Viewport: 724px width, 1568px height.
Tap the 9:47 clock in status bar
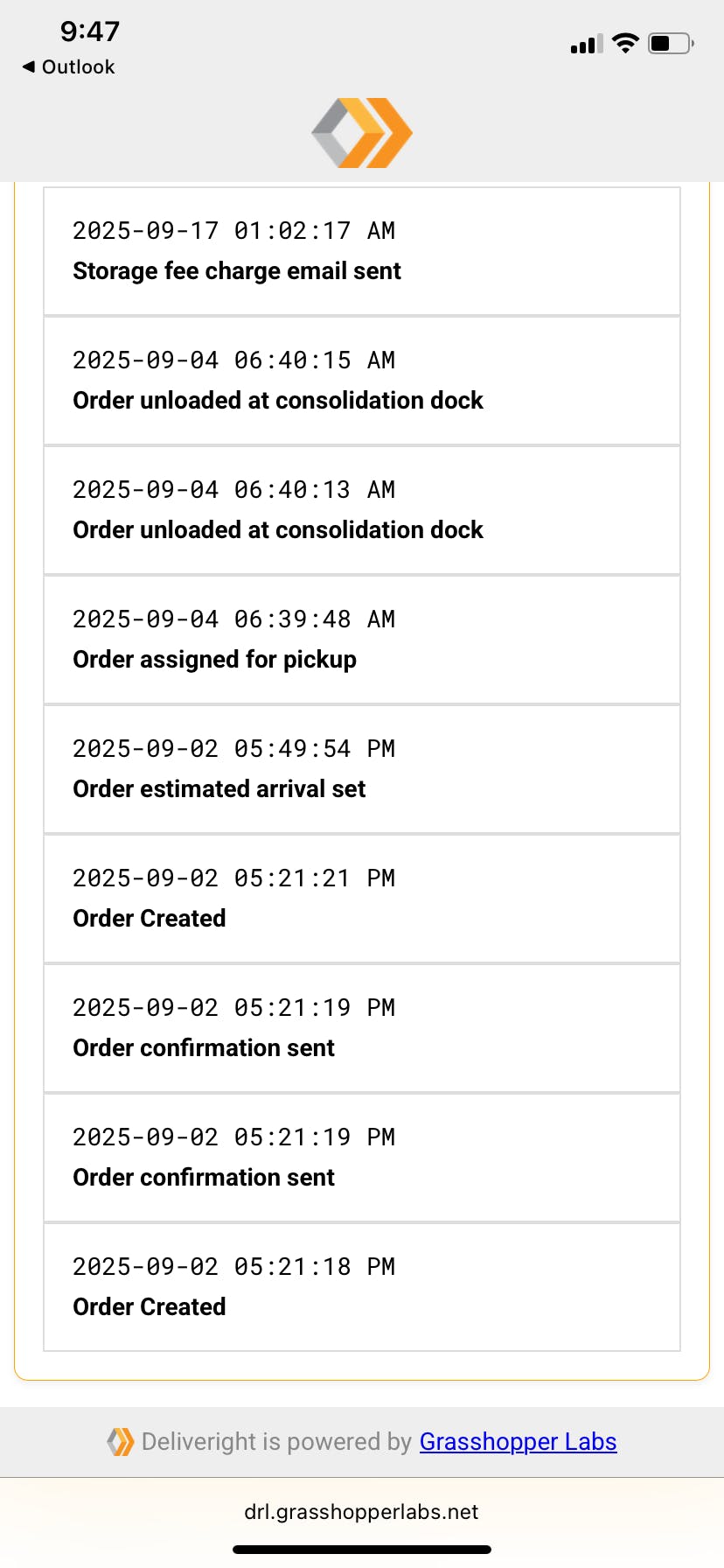coord(89,31)
